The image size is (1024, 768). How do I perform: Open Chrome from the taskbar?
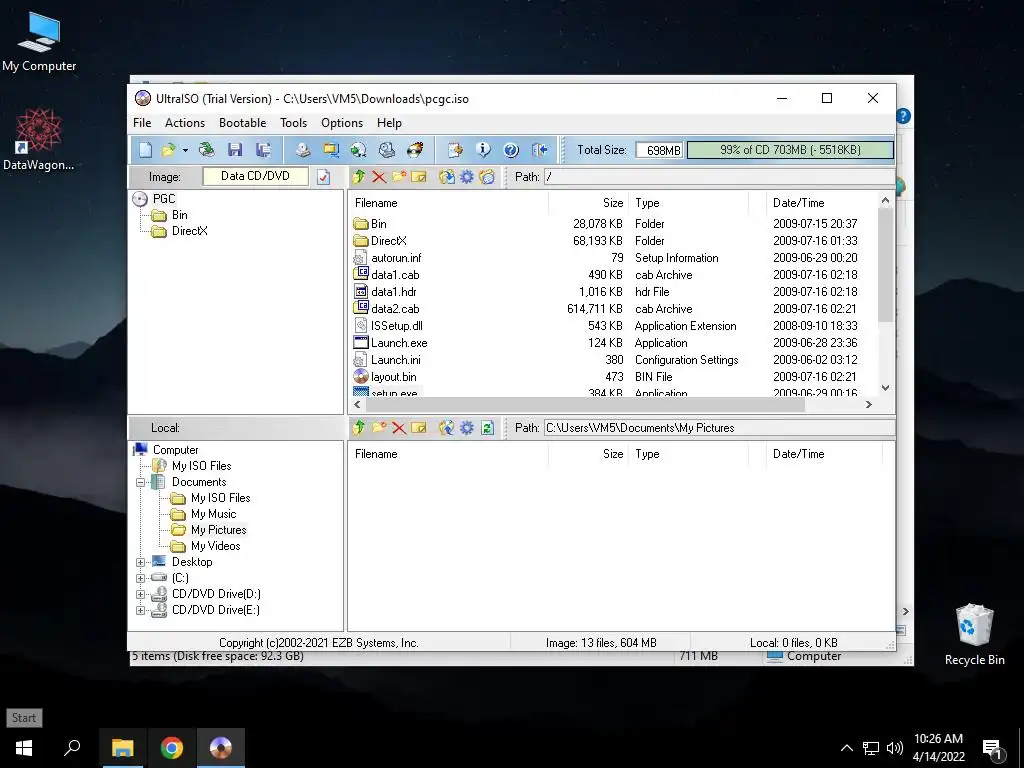point(172,748)
